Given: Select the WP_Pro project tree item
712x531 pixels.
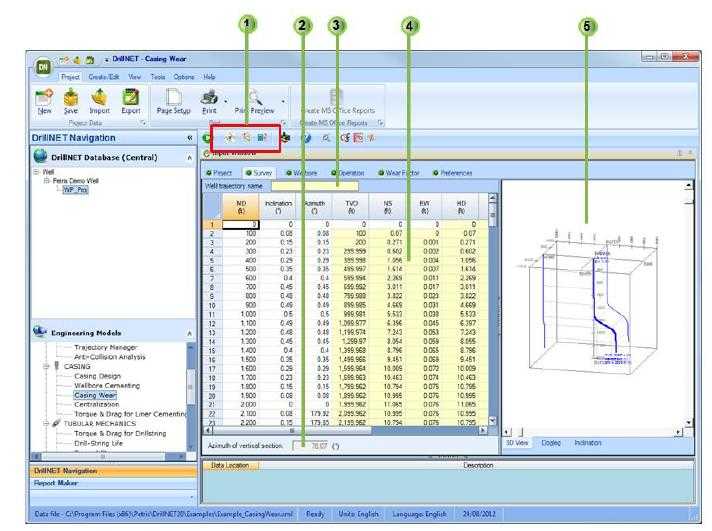Looking at the screenshot, I should click(75, 189).
